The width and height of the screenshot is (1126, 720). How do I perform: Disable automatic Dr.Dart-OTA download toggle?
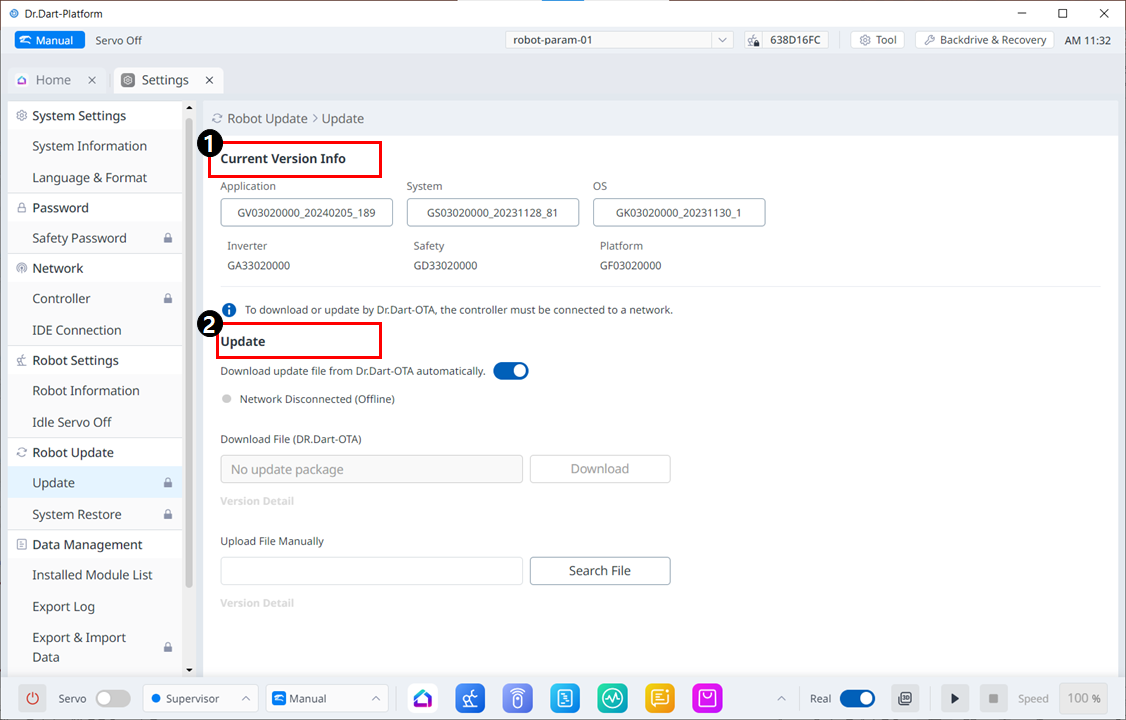511,371
